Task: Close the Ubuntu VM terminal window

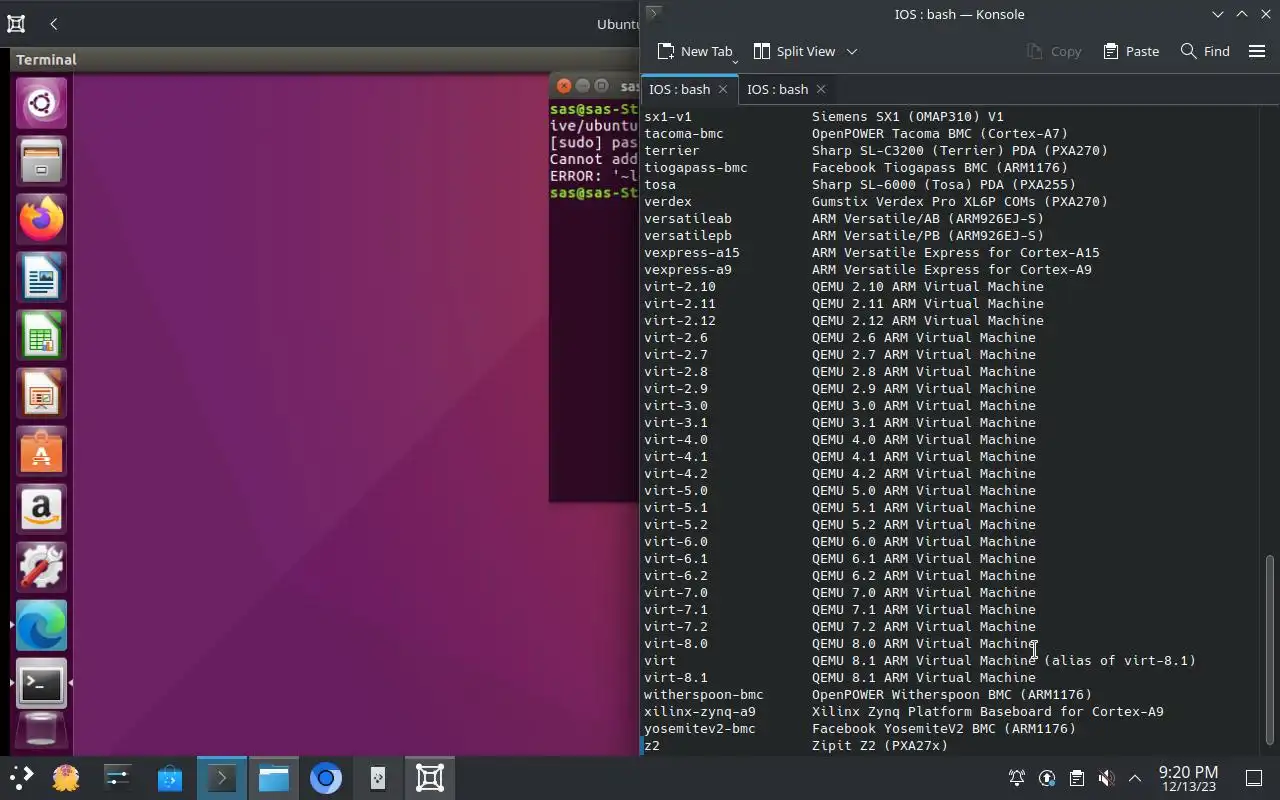Action: pyautogui.click(x=564, y=86)
